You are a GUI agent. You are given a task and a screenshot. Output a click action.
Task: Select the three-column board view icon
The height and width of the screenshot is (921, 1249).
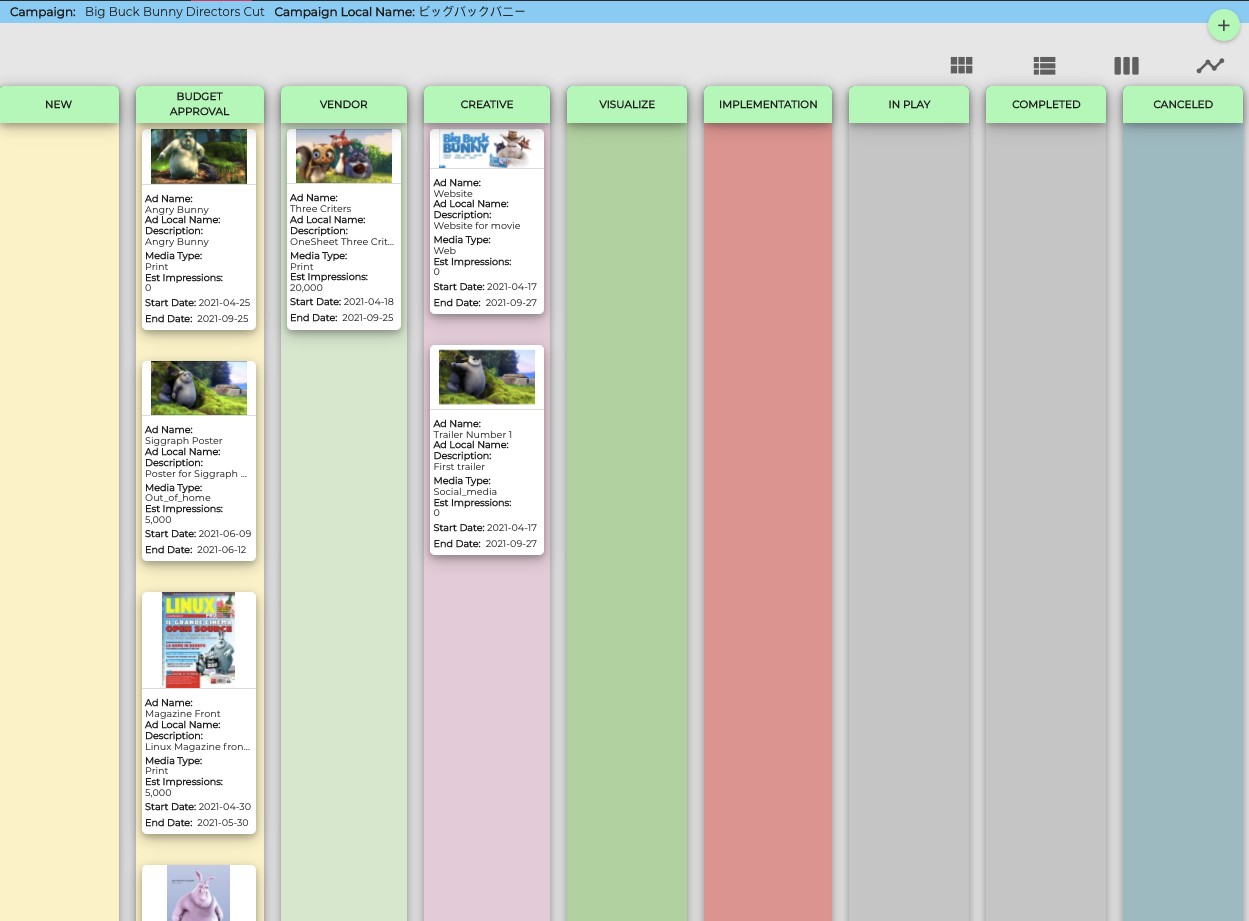(1127, 66)
